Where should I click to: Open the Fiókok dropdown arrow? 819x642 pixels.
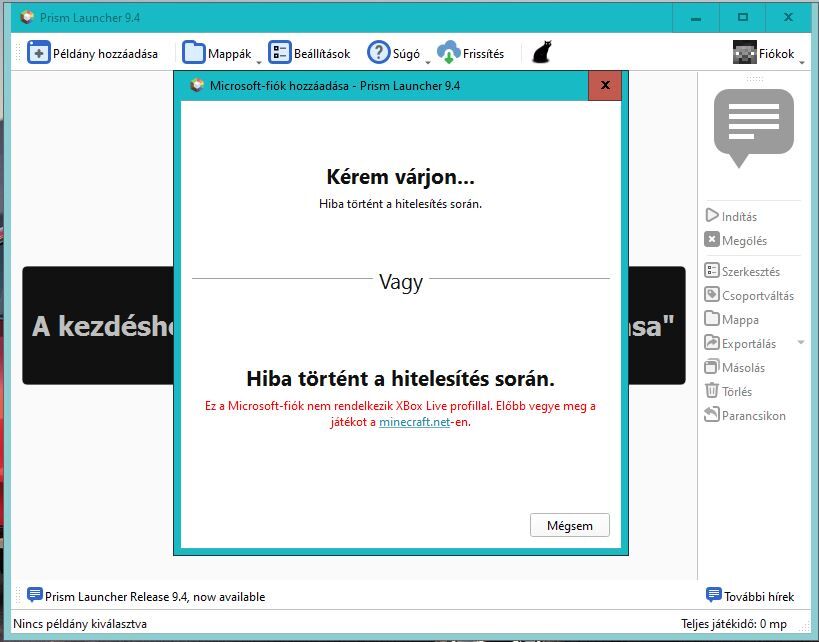coord(802,63)
